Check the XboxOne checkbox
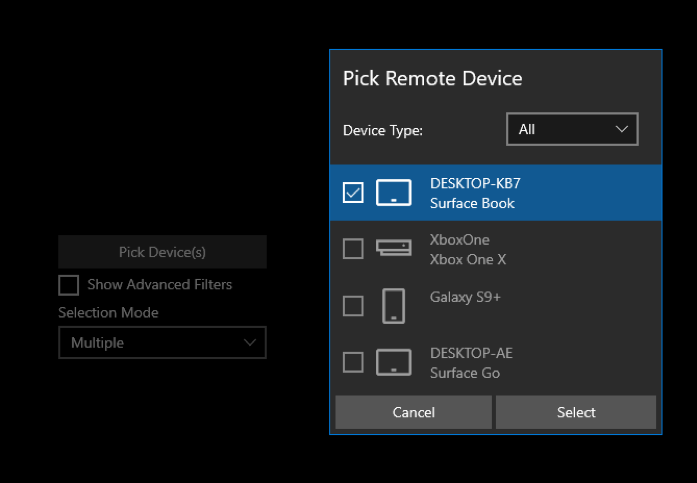Viewport: 697px width, 483px height. tap(353, 248)
